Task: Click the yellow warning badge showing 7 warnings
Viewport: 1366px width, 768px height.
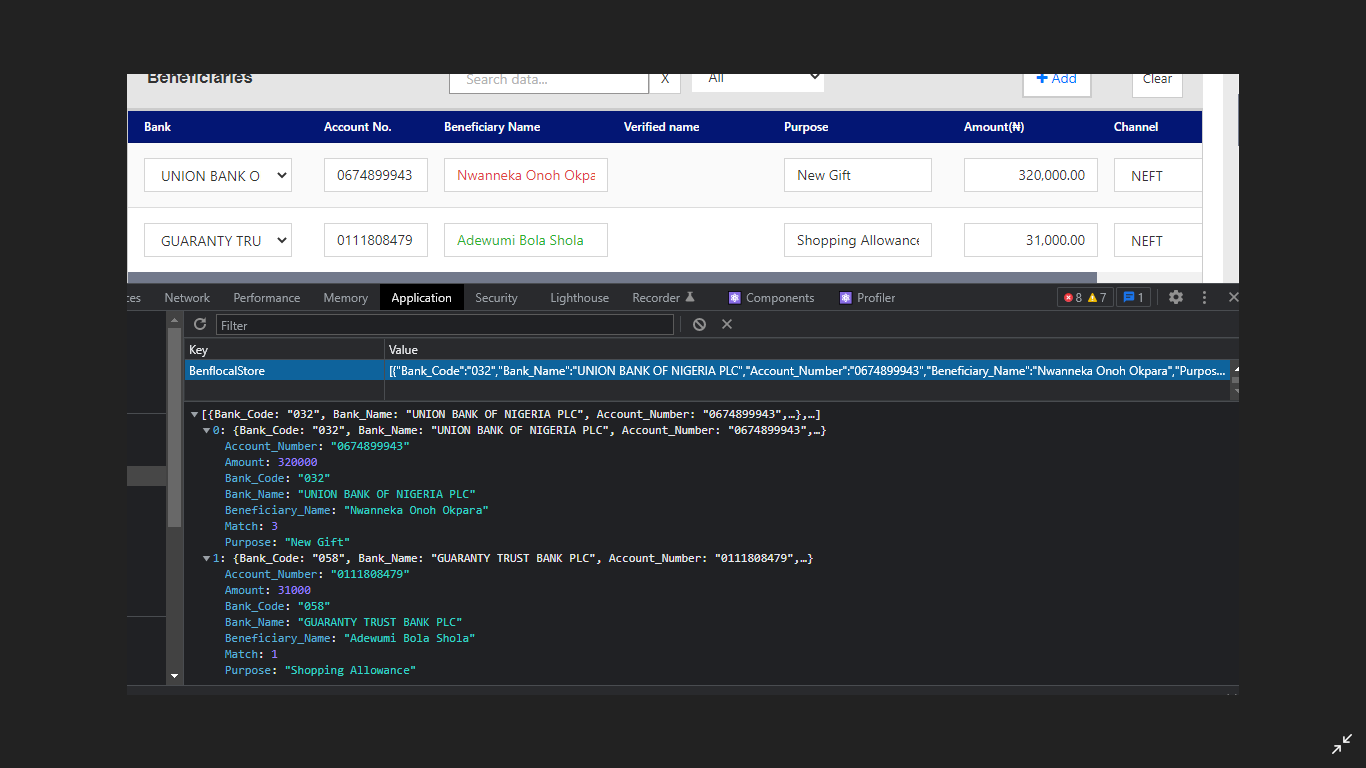Action: [1092, 297]
